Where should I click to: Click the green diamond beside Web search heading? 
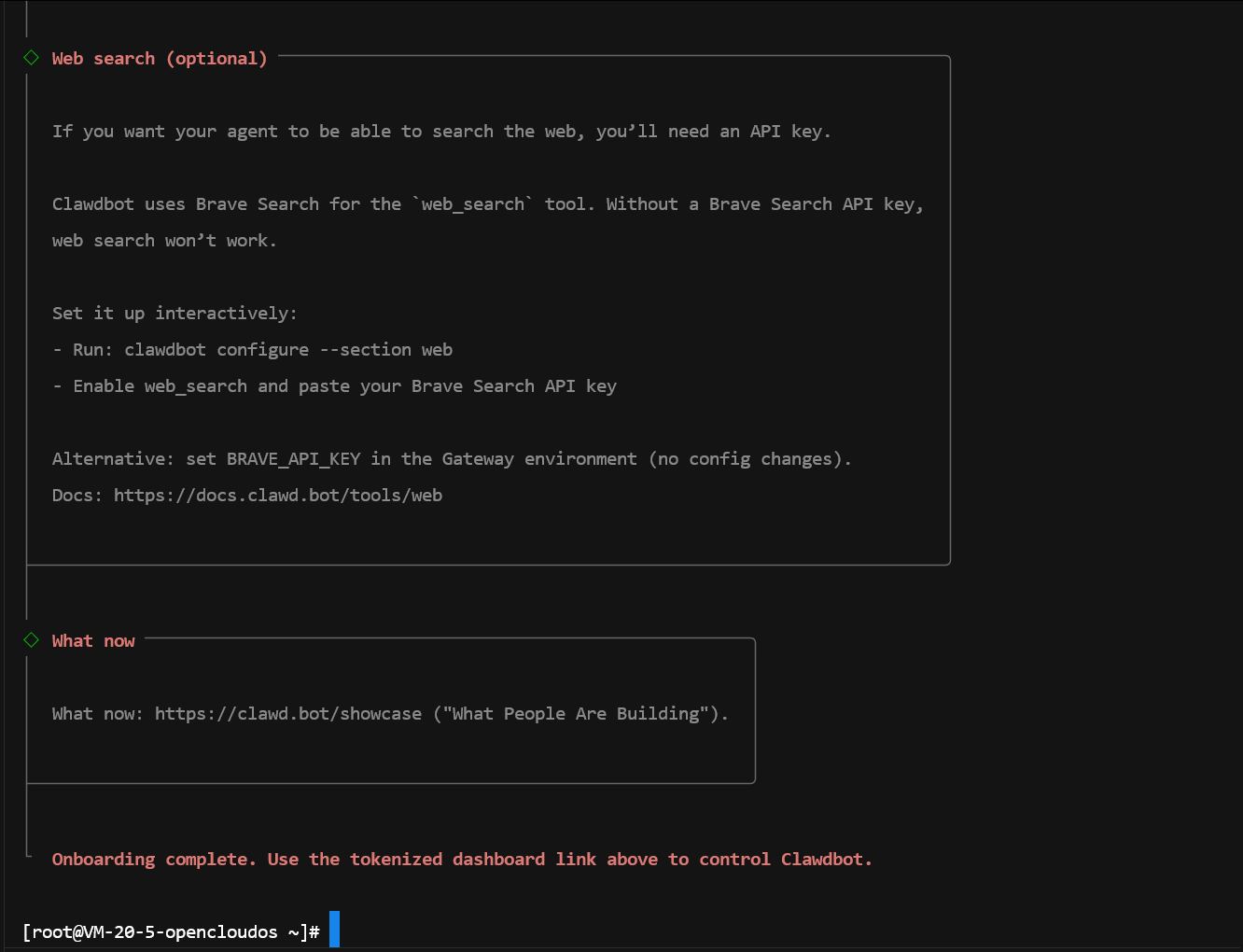pos(31,58)
